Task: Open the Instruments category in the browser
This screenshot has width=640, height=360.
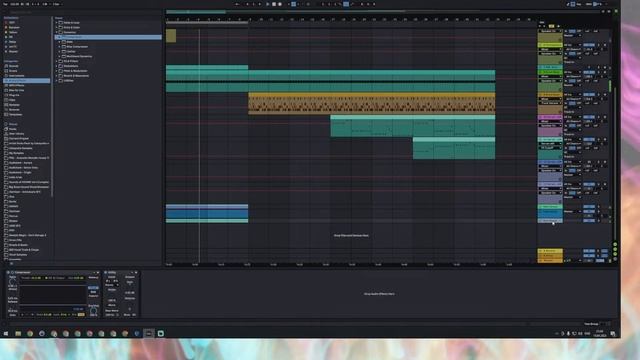Action: coord(16,76)
